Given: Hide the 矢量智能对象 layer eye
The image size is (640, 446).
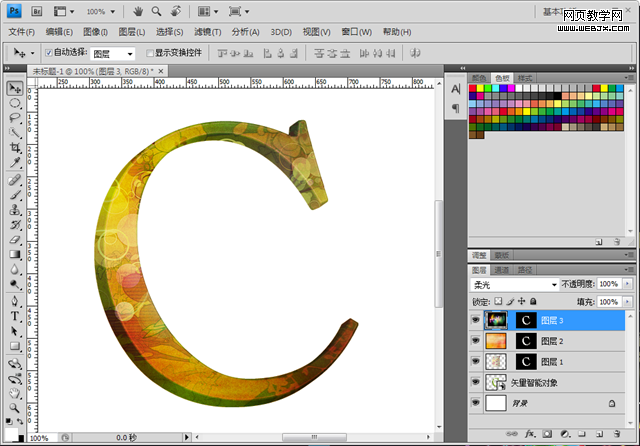Looking at the screenshot, I should [476, 382].
